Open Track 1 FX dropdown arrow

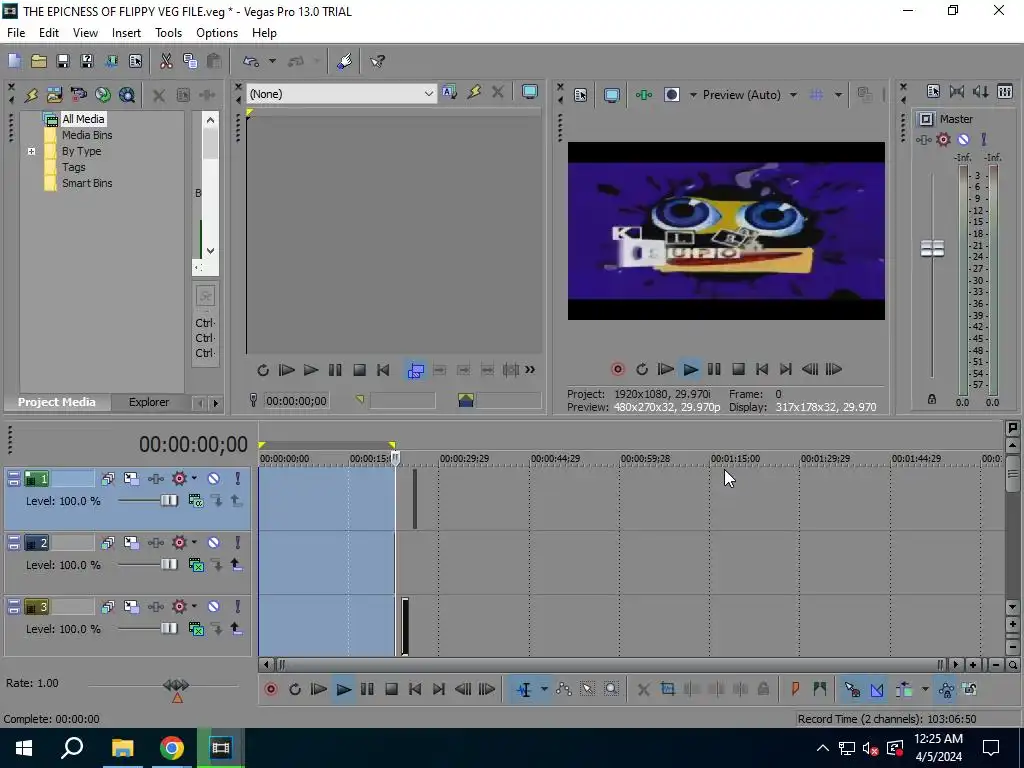194,479
